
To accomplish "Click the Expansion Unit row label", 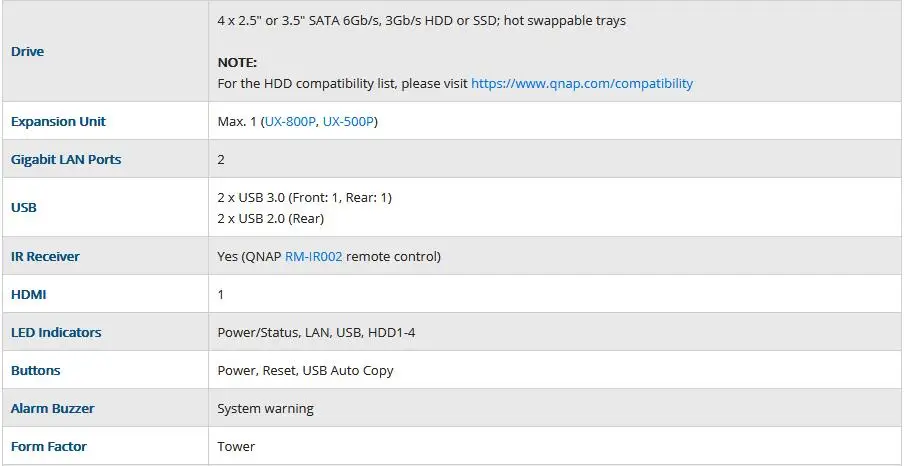I will pos(58,122).
